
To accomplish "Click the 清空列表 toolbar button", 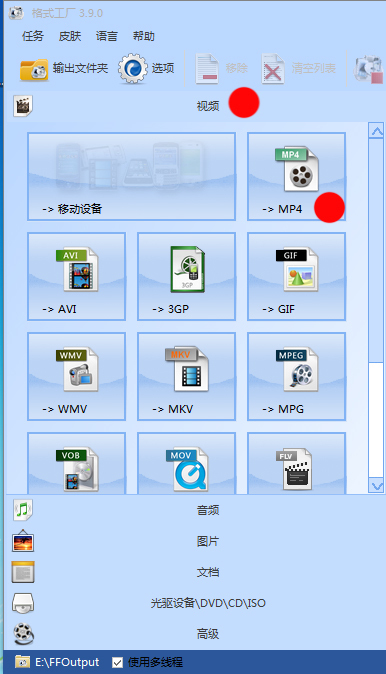I will point(298,68).
